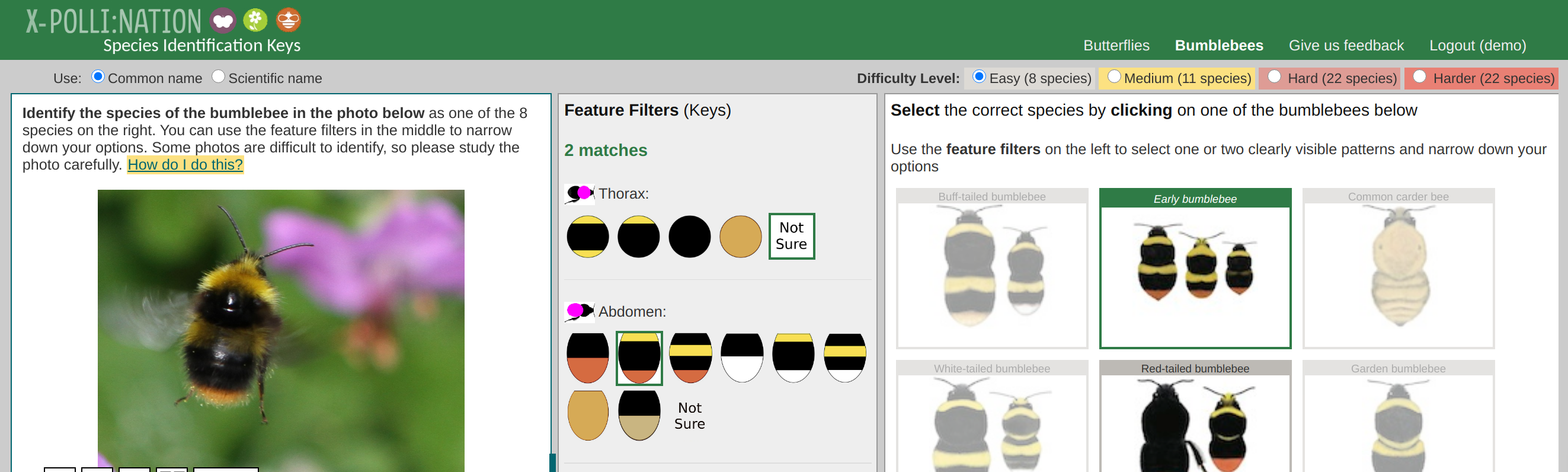Click the '2 matches' text
This screenshot has height=472, width=1568.
coord(605,151)
